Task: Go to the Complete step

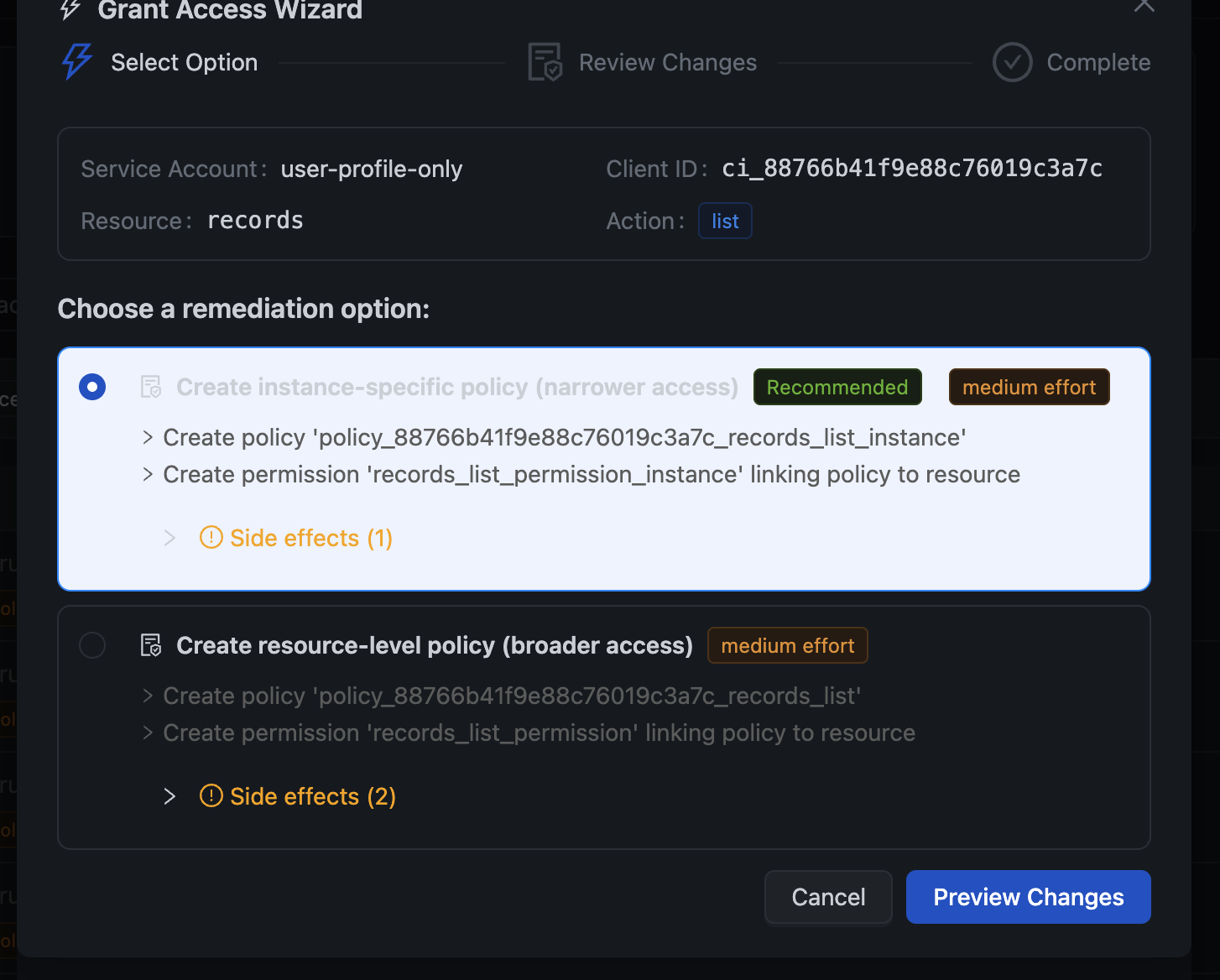Action: pos(1097,63)
